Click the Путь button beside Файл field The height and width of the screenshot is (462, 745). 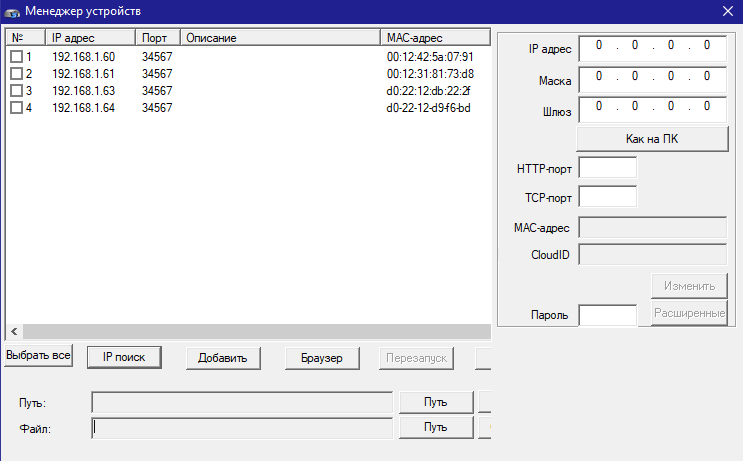(435, 428)
